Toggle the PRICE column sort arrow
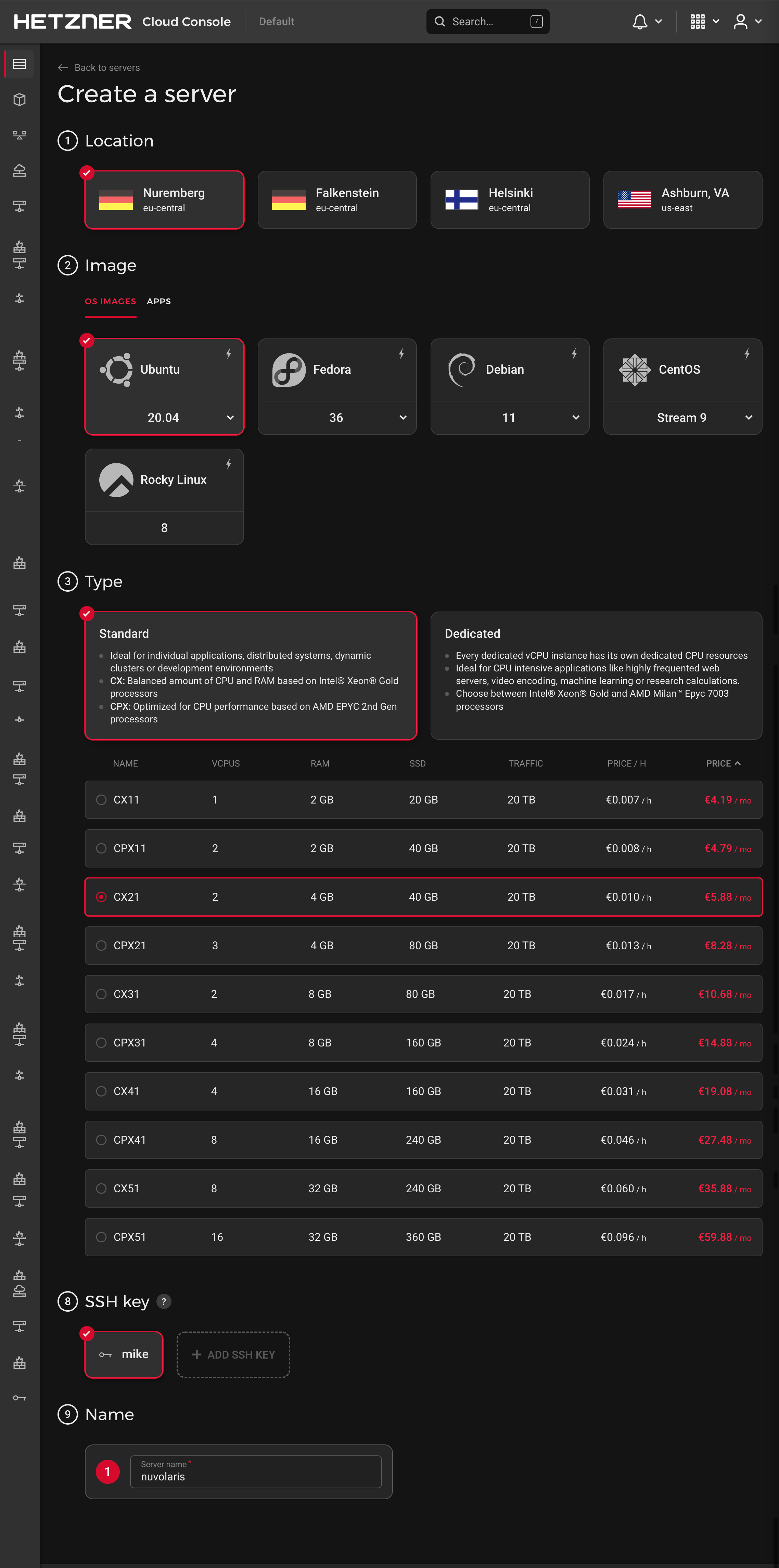The image size is (779, 1568). coord(738,763)
